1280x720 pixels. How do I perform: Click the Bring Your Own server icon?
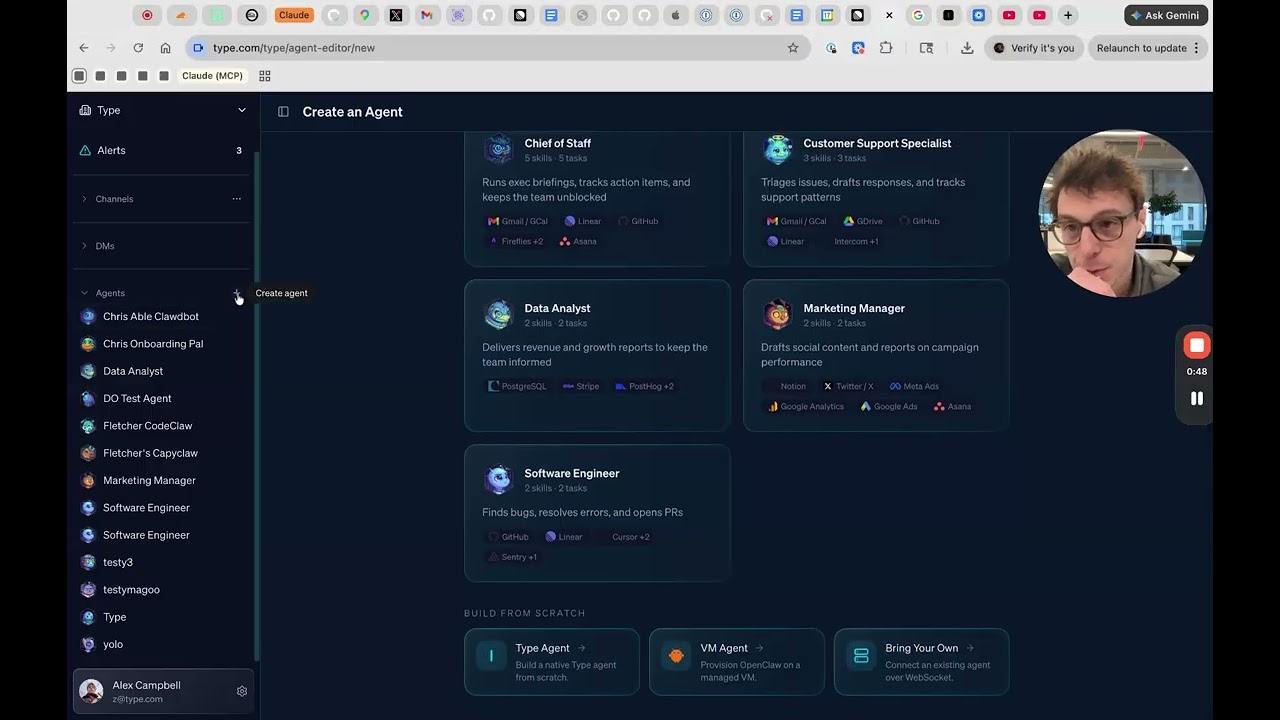tap(861, 656)
